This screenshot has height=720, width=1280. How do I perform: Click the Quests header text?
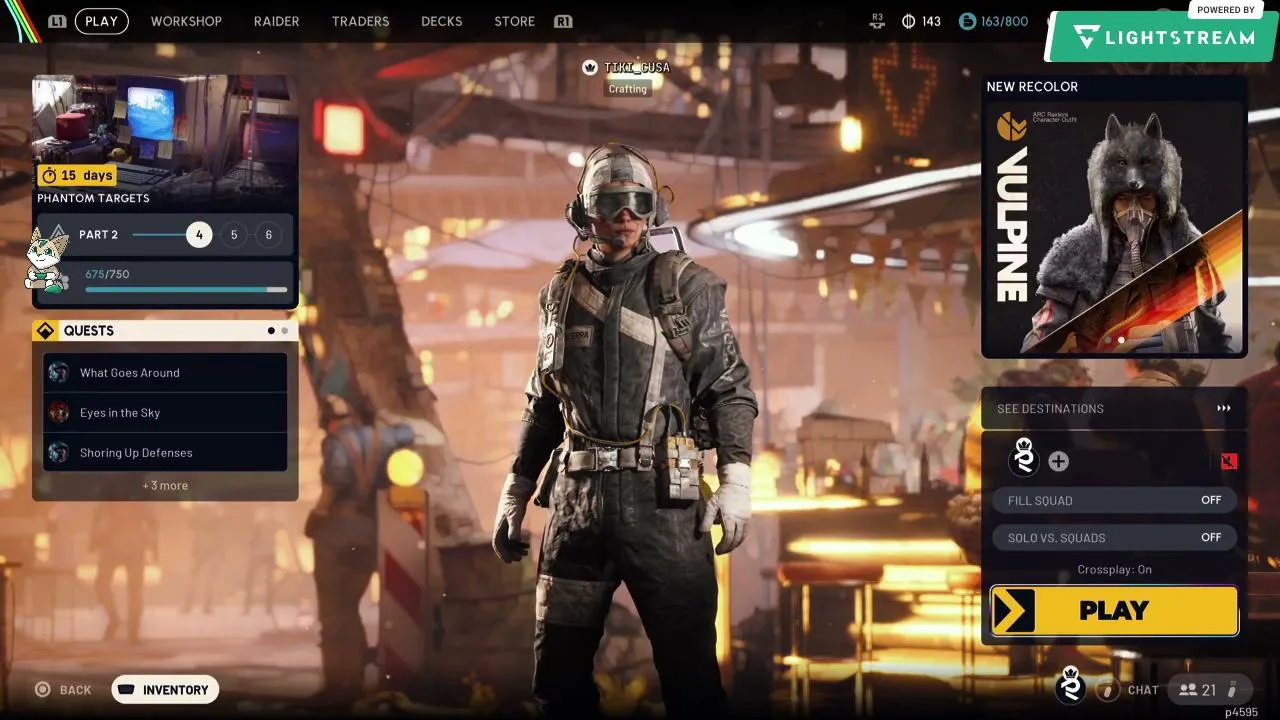(x=89, y=331)
